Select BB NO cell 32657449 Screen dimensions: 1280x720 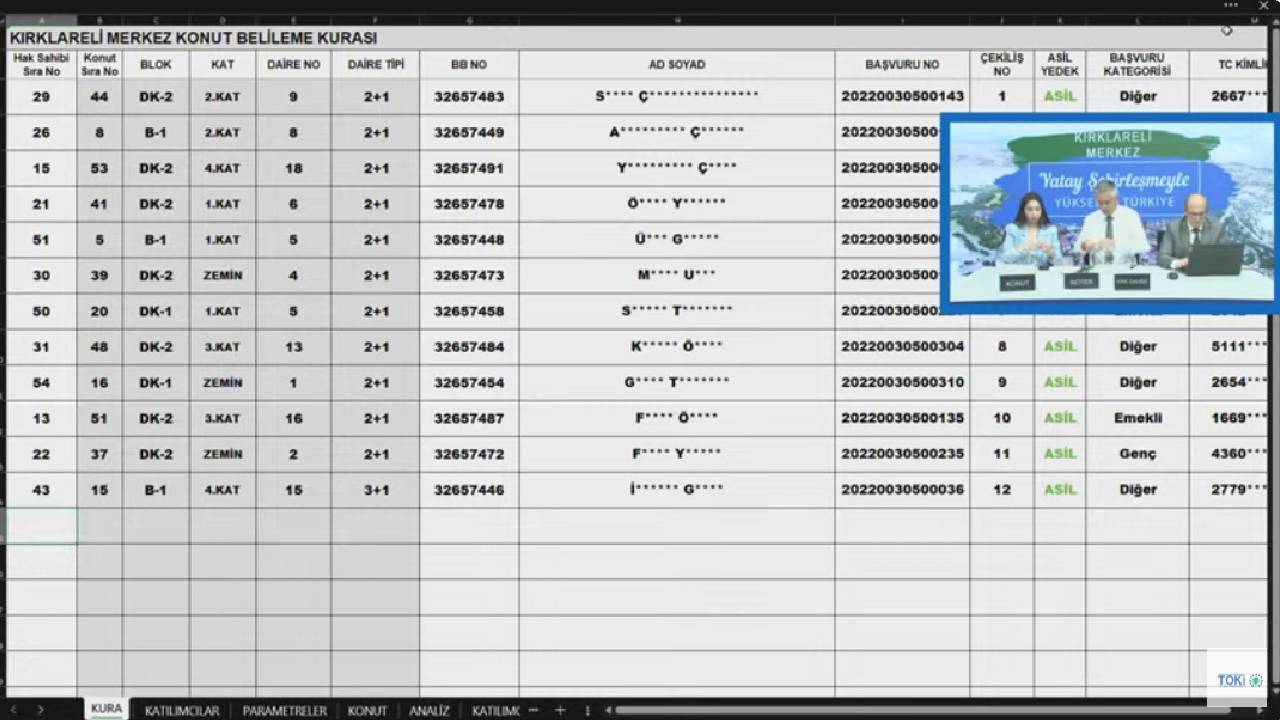(x=469, y=133)
